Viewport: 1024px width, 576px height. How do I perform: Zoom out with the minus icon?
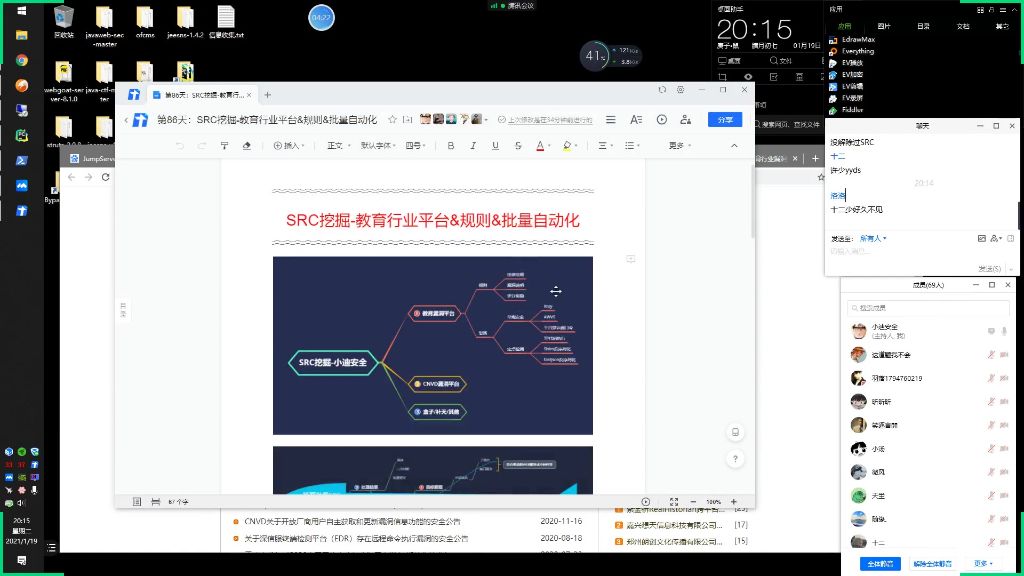pyautogui.click(x=693, y=502)
